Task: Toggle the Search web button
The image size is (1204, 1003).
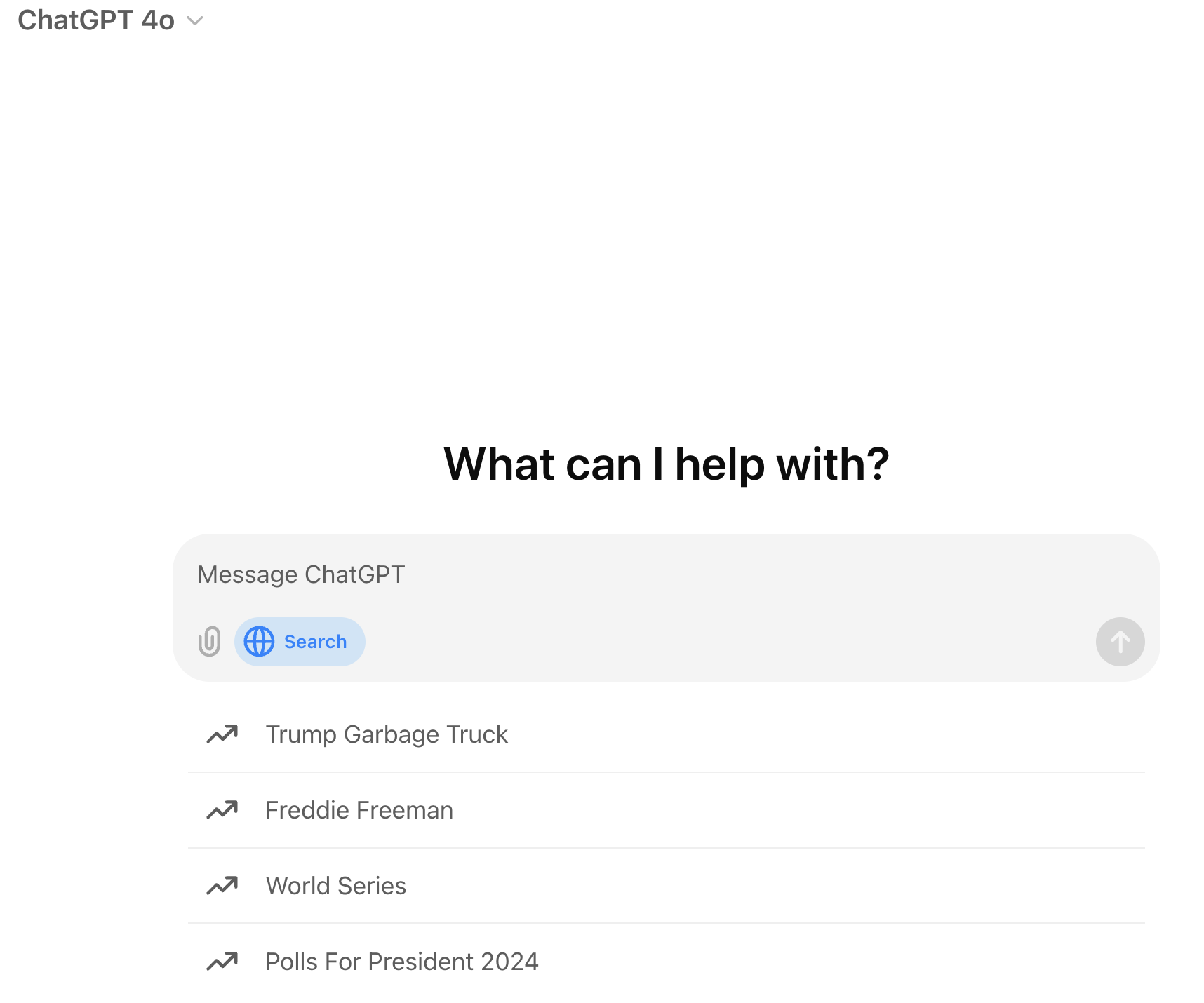Action: point(300,642)
